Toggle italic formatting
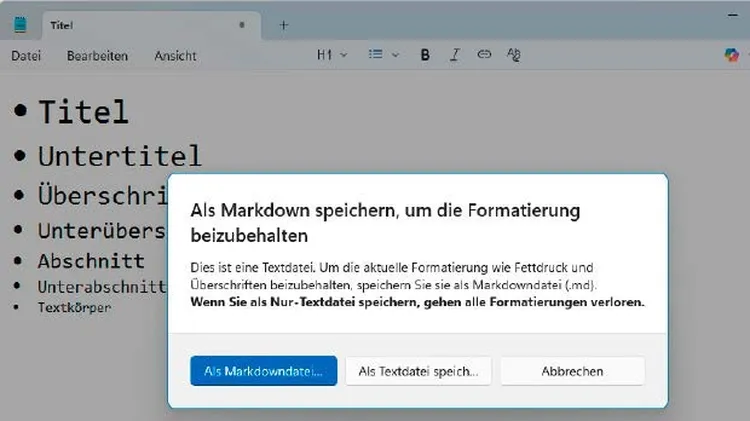 [x=454, y=55]
